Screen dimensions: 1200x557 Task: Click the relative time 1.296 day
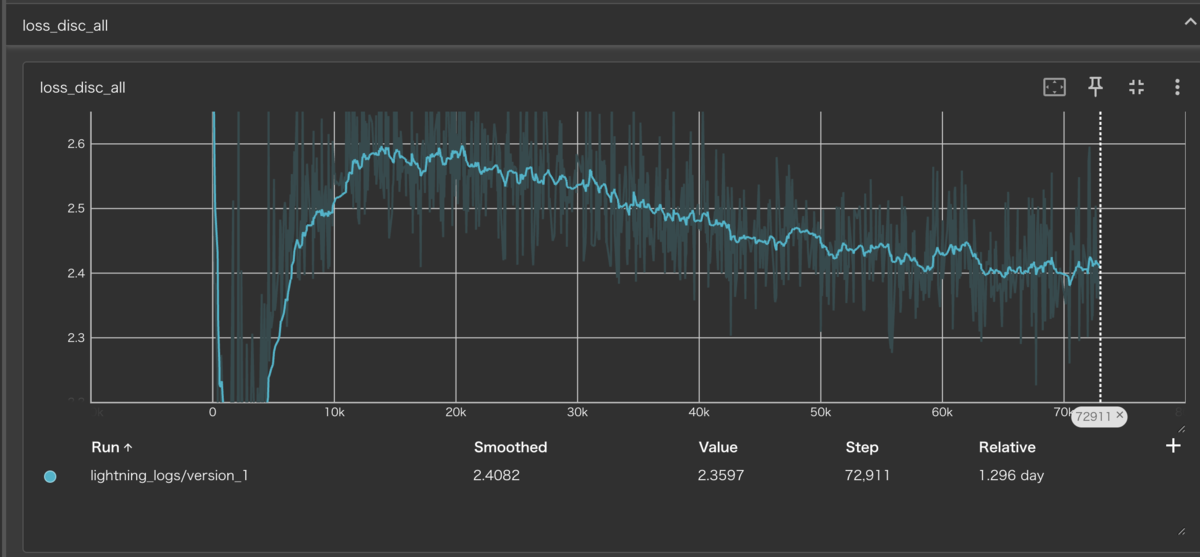tap(1011, 476)
